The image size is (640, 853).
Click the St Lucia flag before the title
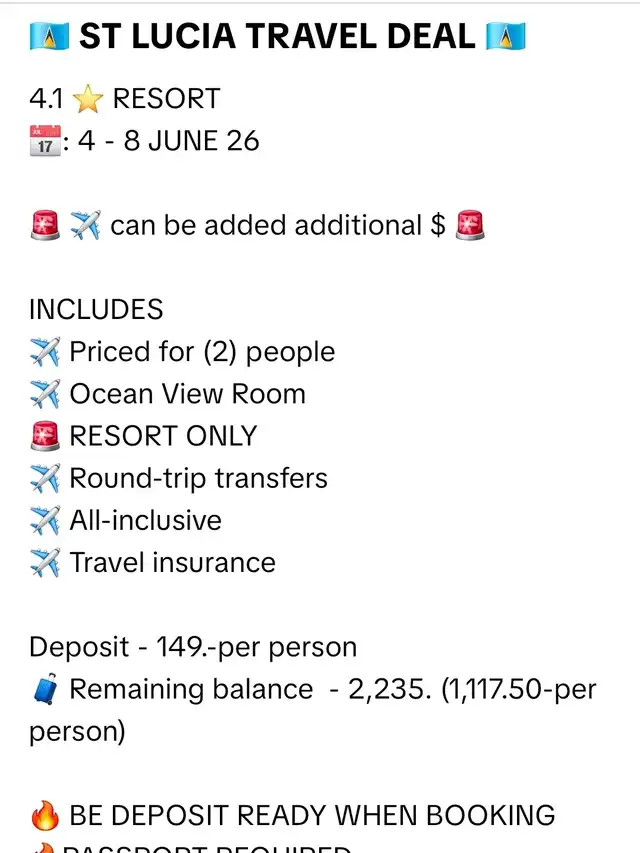pyautogui.click(x=49, y=36)
